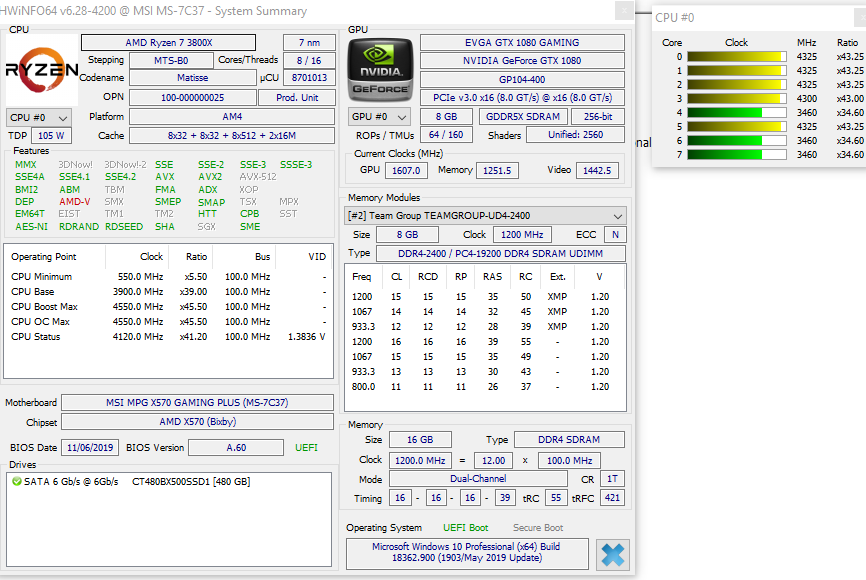Viewport: 866px width, 580px height.
Task: Click the UEFI Boot indicator
Action: click(466, 528)
